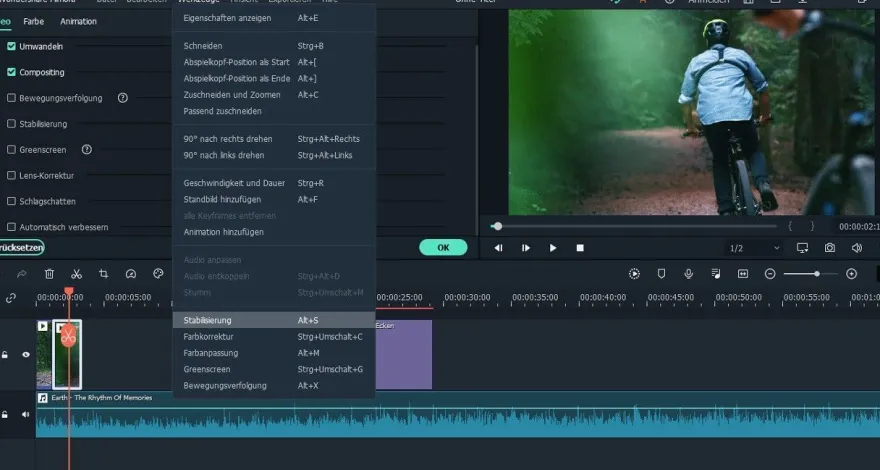Toggle the video track lock icon
Viewport: 880px width, 470px height.
click(x=4, y=355)
